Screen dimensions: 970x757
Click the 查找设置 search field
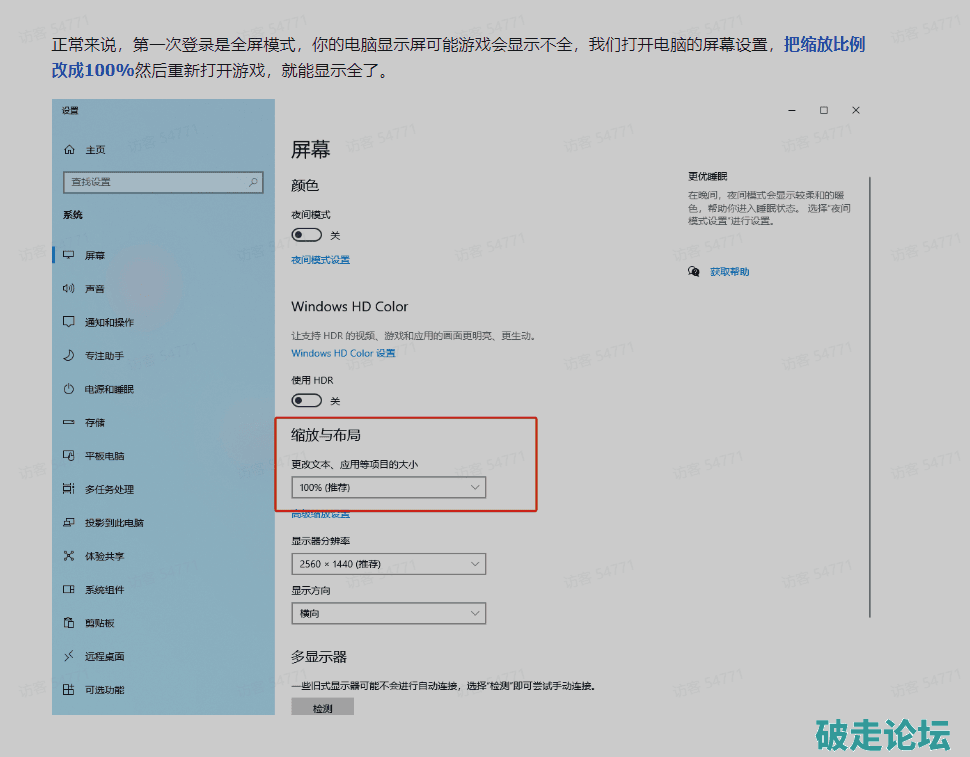(155, 182)
